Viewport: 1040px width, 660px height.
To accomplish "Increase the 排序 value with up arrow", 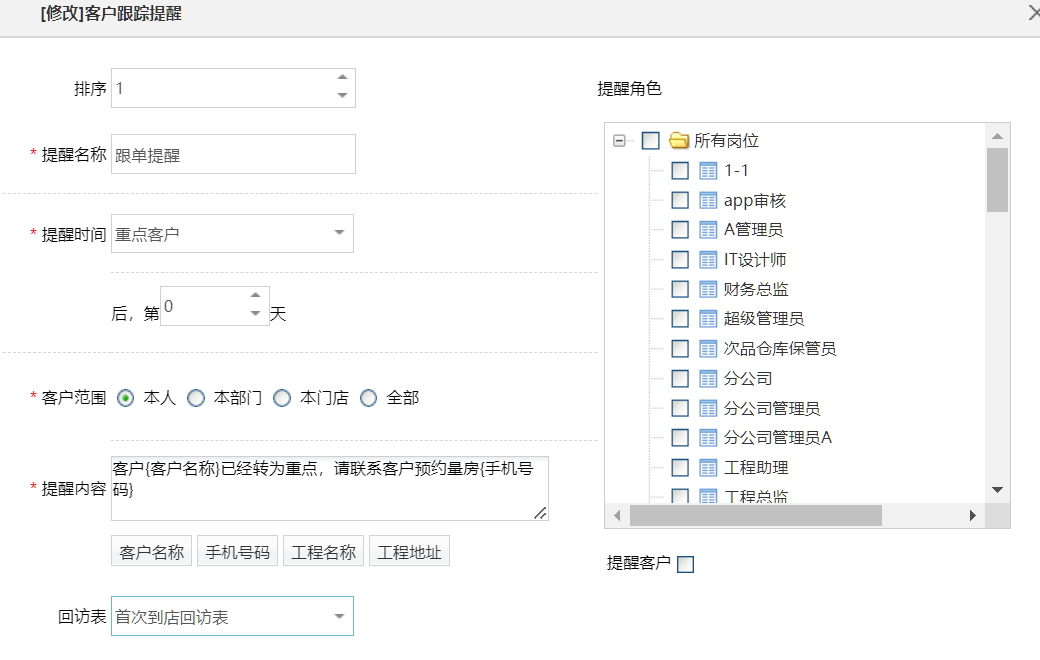I will [x=342, y=78].
